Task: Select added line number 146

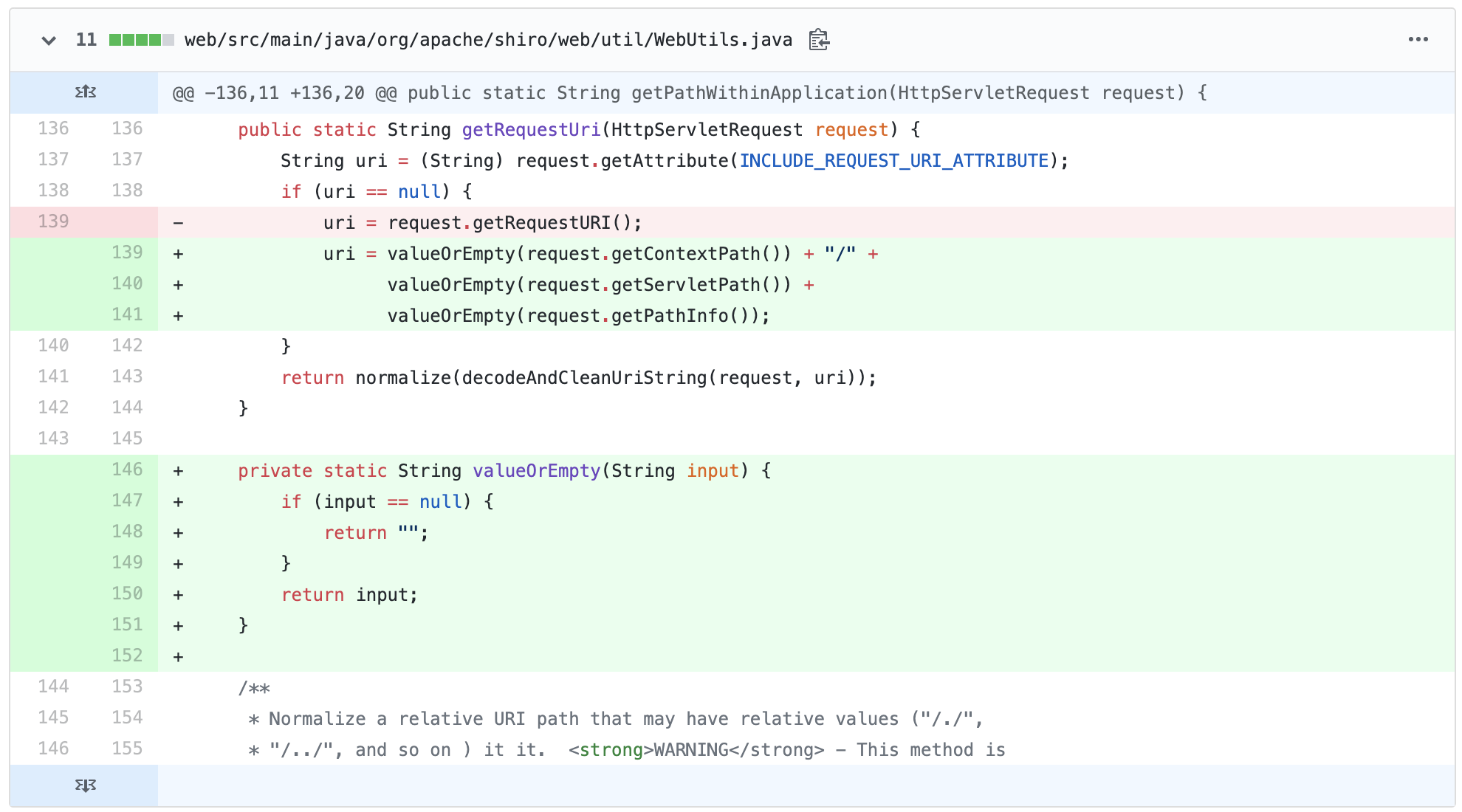Action: (x=127, y=469)
